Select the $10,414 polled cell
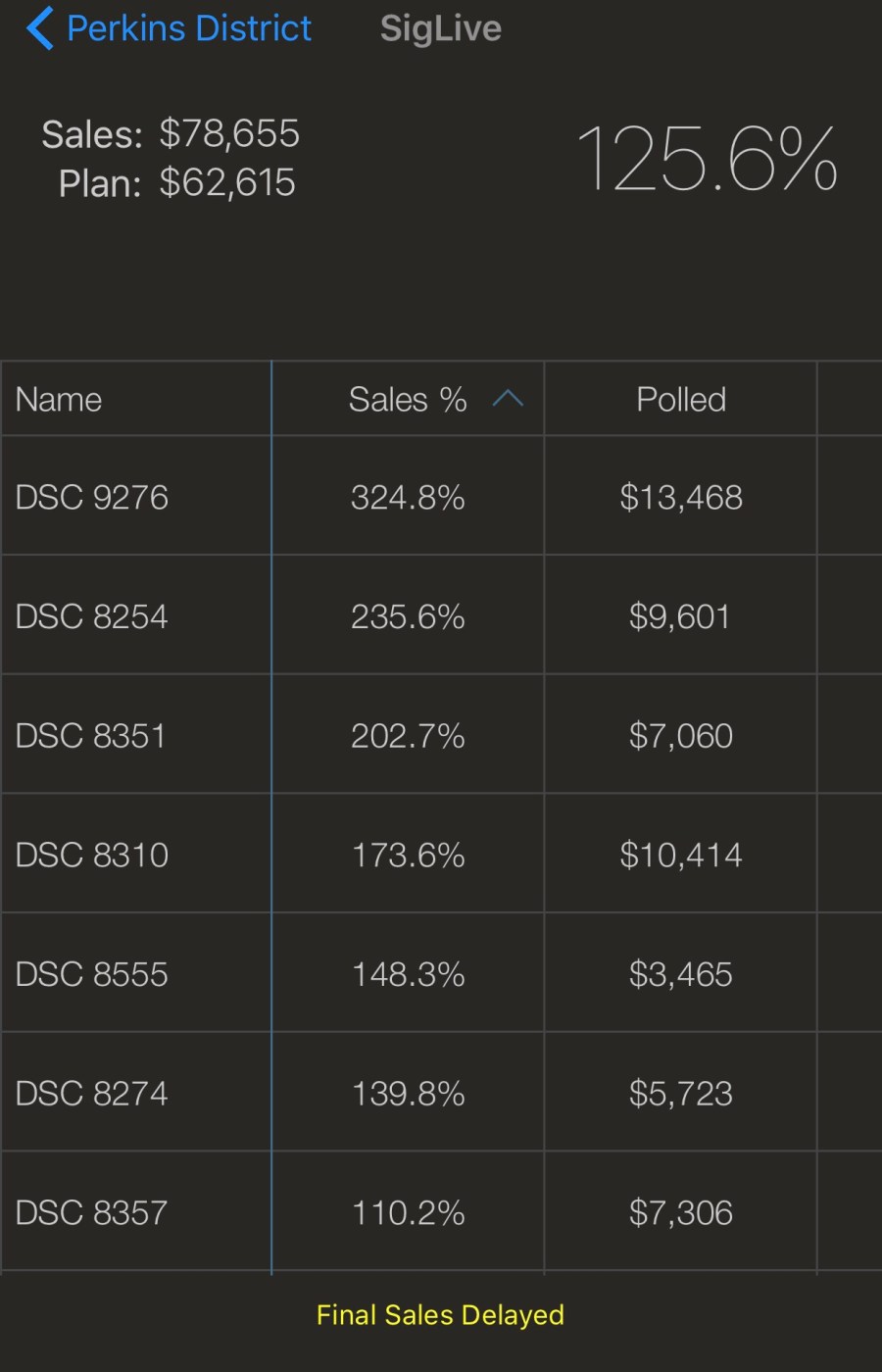 [680, 855]
